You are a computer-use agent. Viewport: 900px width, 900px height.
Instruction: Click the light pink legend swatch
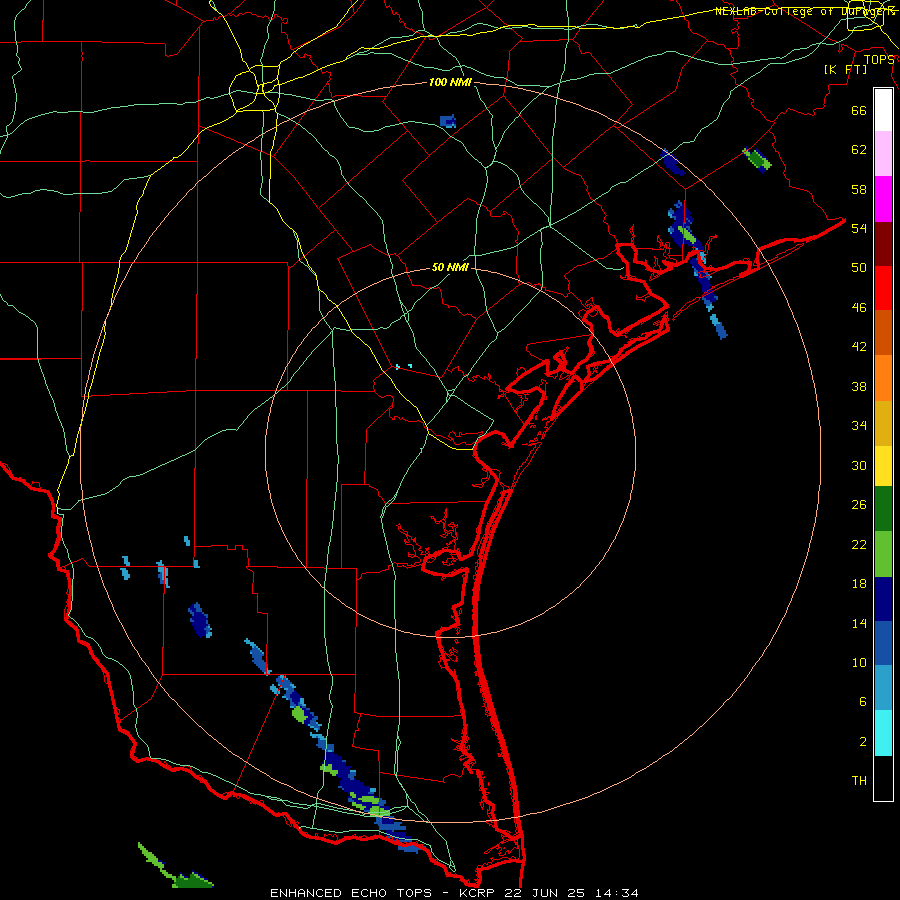(x=883, y=153)
